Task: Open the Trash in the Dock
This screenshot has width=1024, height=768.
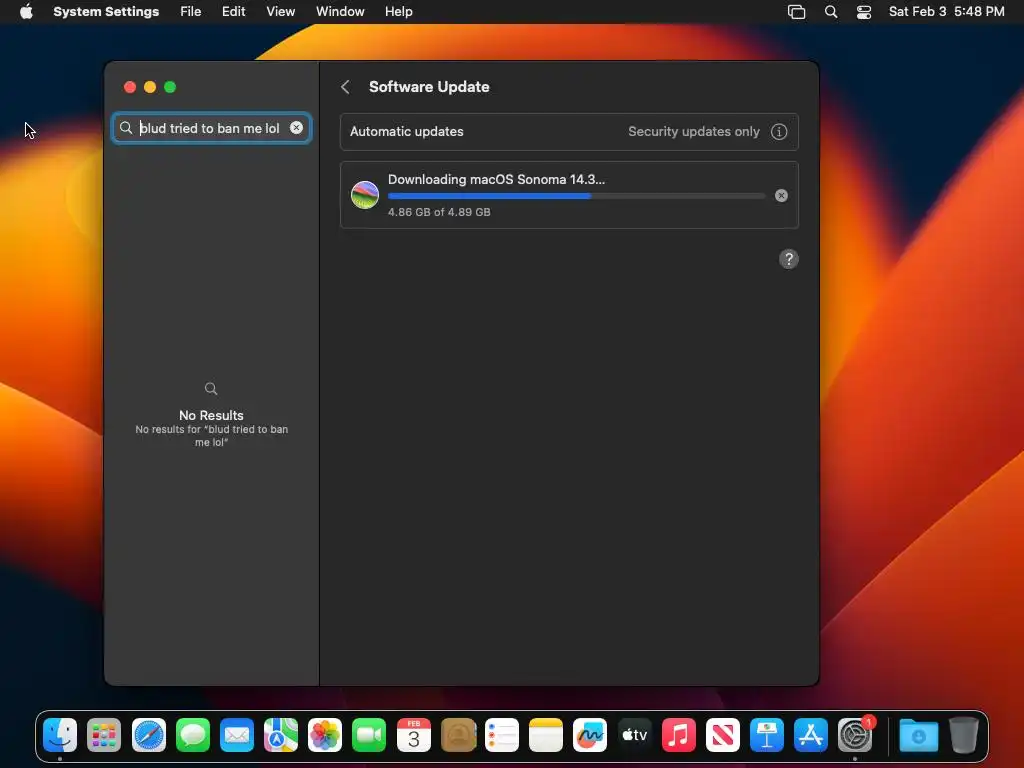Action: [963, 735]
